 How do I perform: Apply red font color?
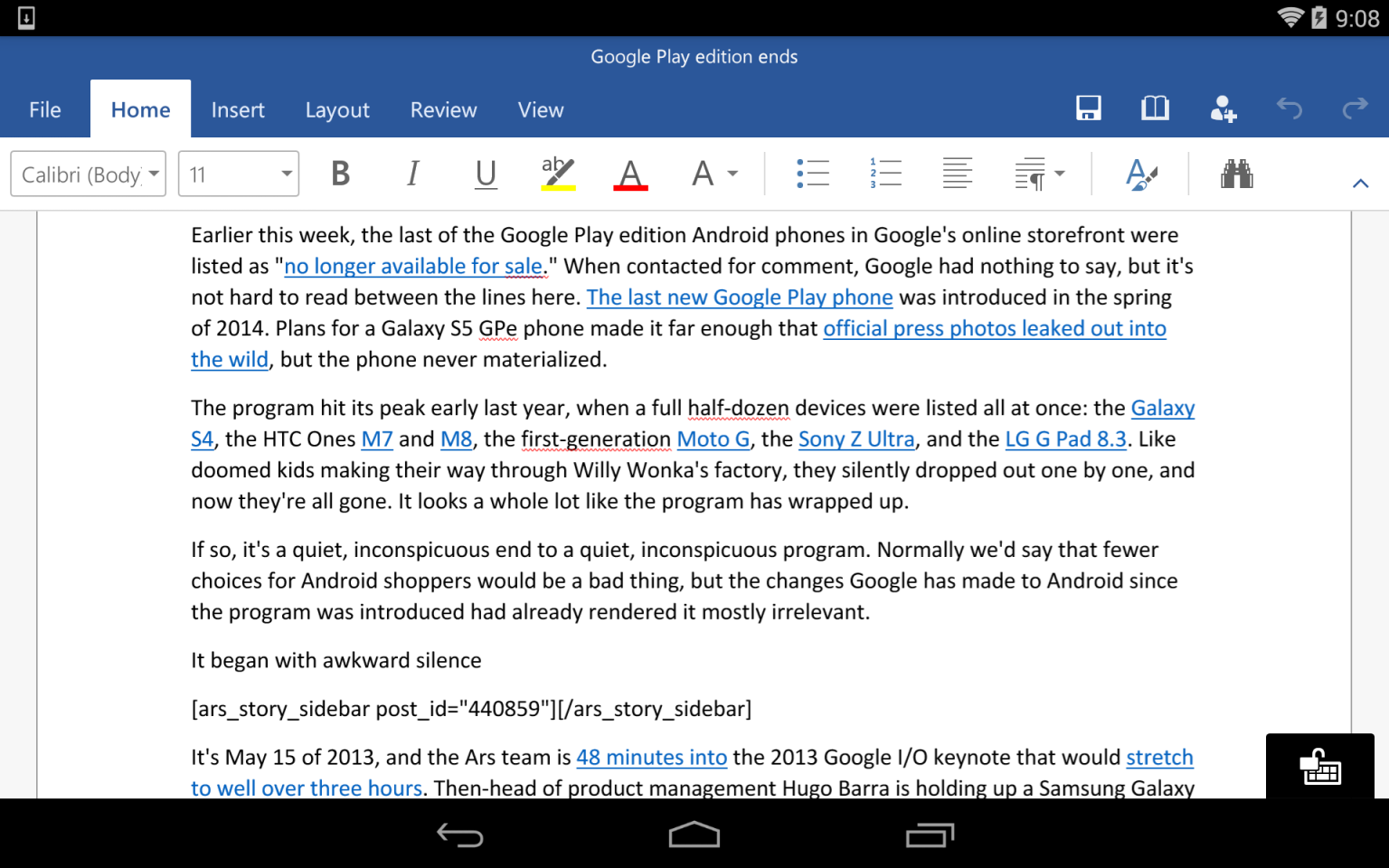(x=629, y=174)
